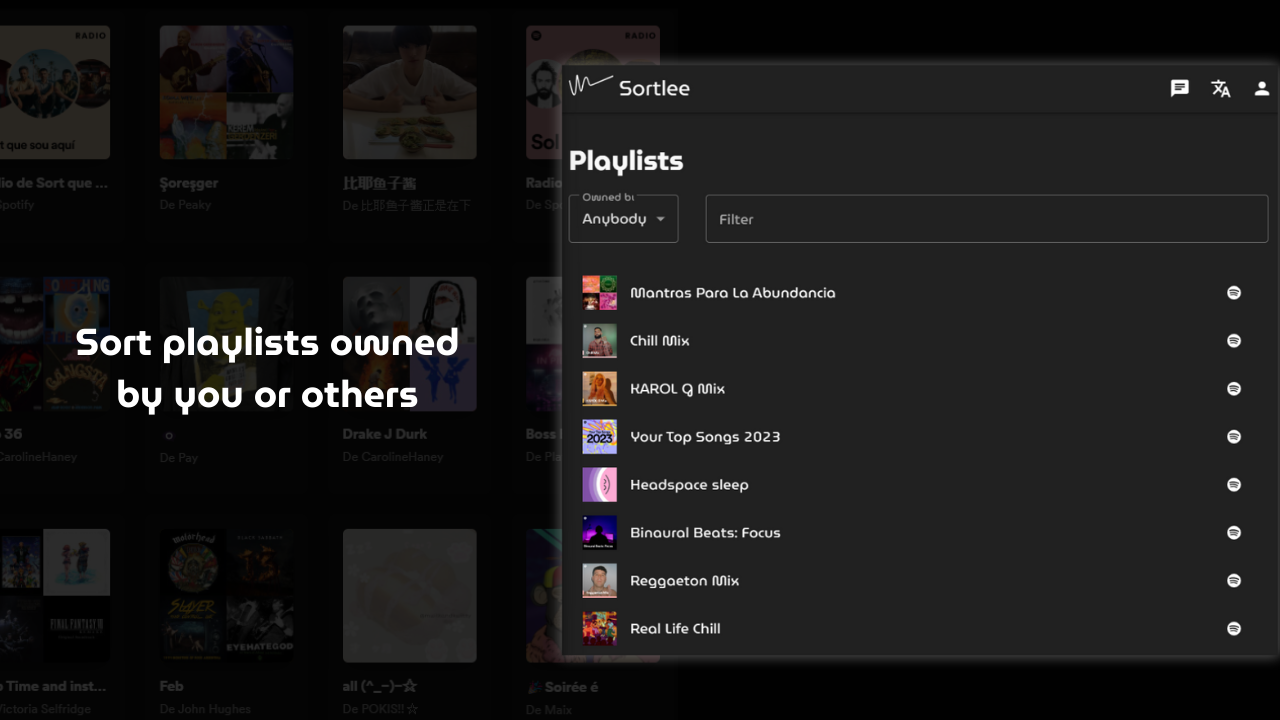Select the Reggaeton Mix cover thumbnail
This screenshot has width=1280, height=720.
click(600, 581)
